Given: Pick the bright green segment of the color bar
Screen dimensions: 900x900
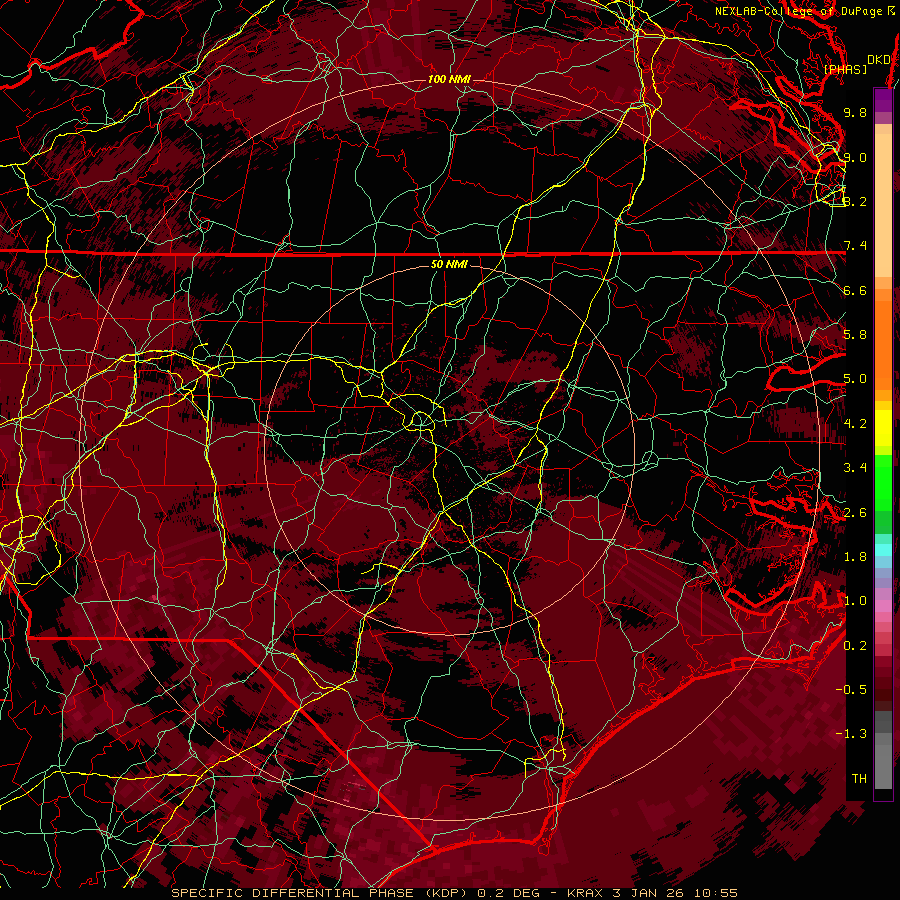Looking at the screenshot, I should [x=883, y=482].
